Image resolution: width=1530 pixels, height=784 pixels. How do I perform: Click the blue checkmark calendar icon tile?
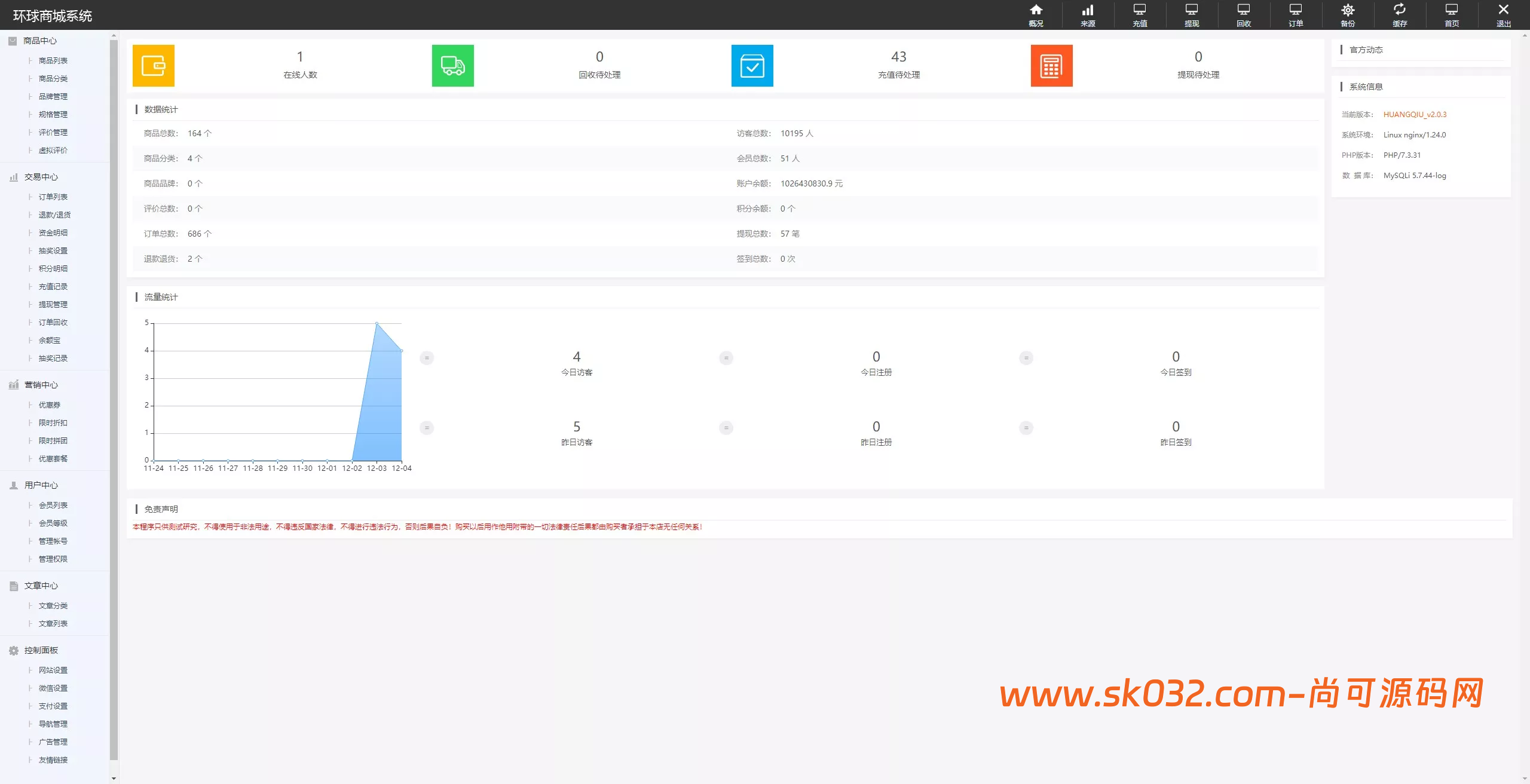(752, 66)
